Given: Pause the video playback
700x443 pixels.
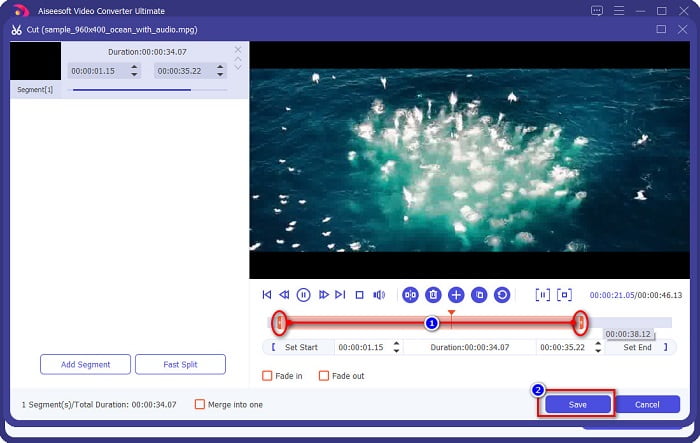Looking at the screenshot, I should (304, 295).
